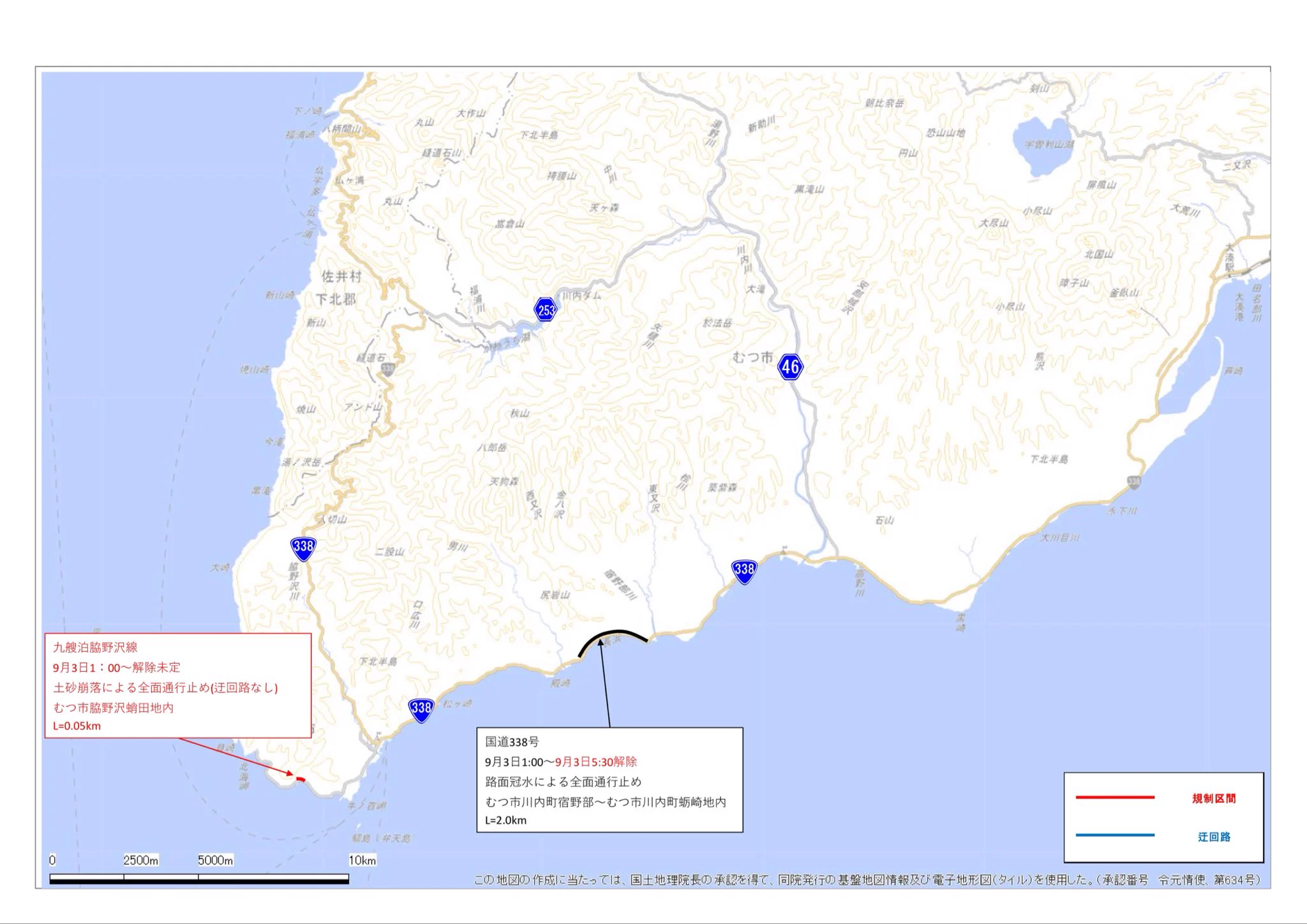Click route 338 shield next to 松ヶ崎
The height and width of the screenshot is (924, 1307).
pos(421,709)
